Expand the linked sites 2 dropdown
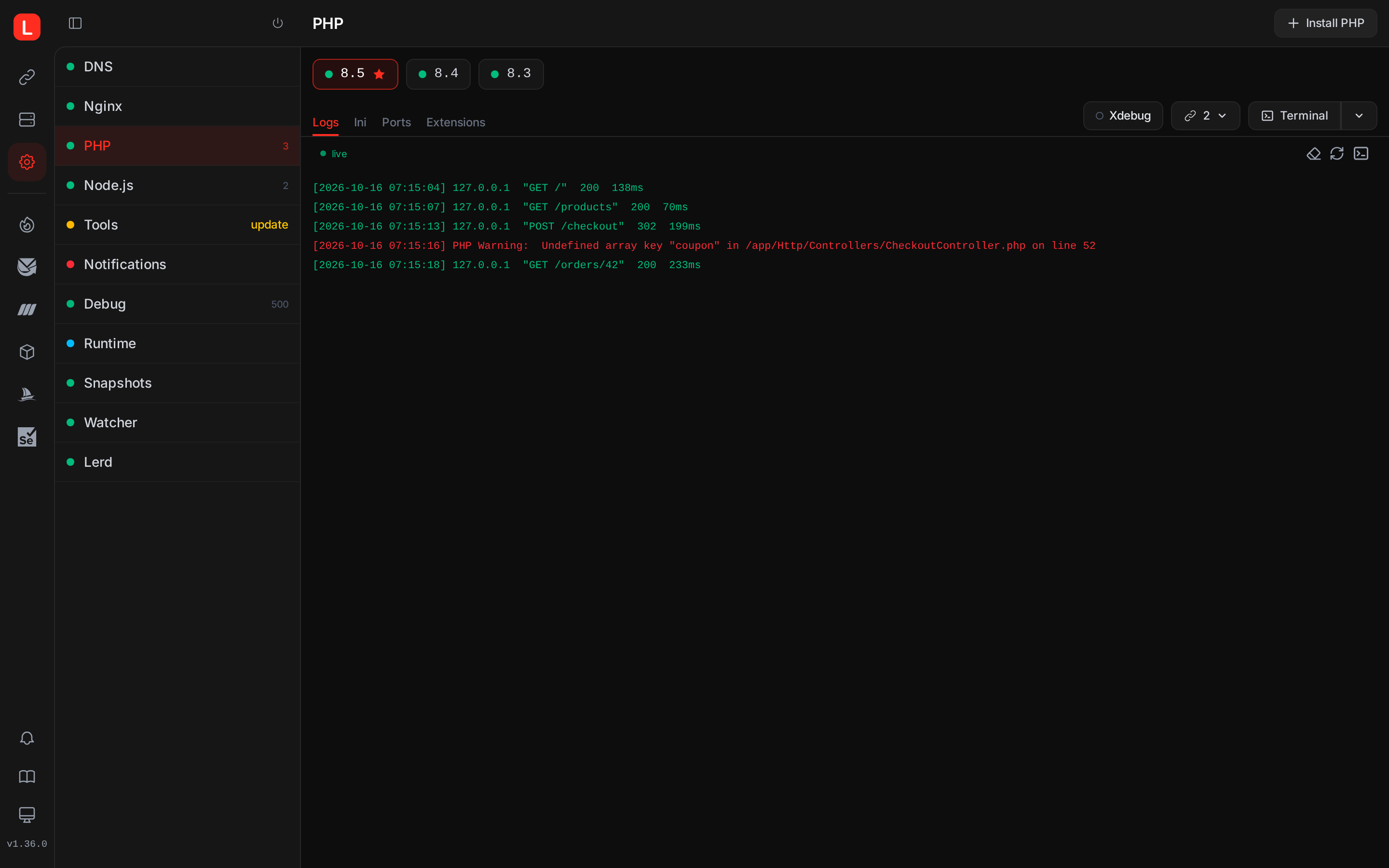This screenshot has width=1389, height=868. (1205, 116)
